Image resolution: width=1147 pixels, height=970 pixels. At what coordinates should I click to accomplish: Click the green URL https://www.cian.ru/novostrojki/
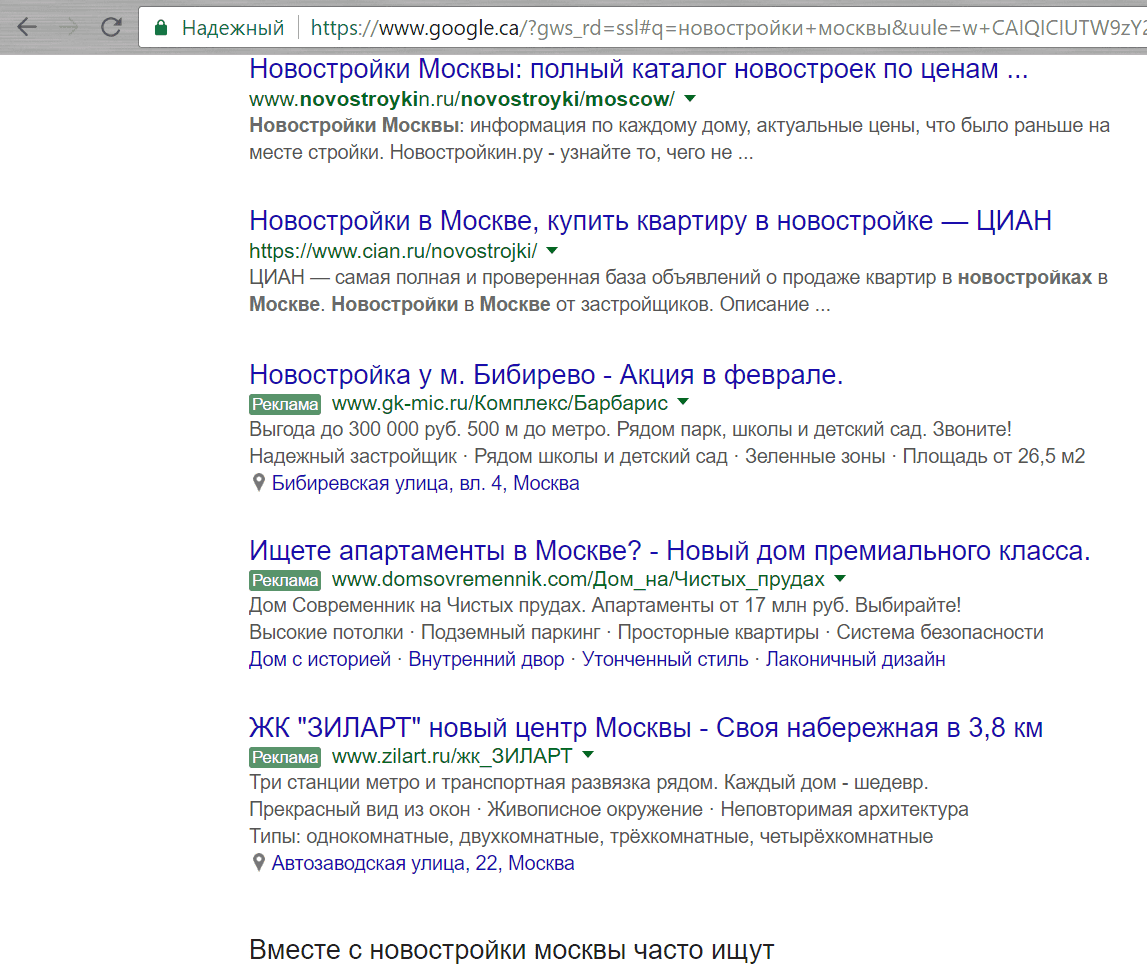pyautogui.click(x=394, y=251)
